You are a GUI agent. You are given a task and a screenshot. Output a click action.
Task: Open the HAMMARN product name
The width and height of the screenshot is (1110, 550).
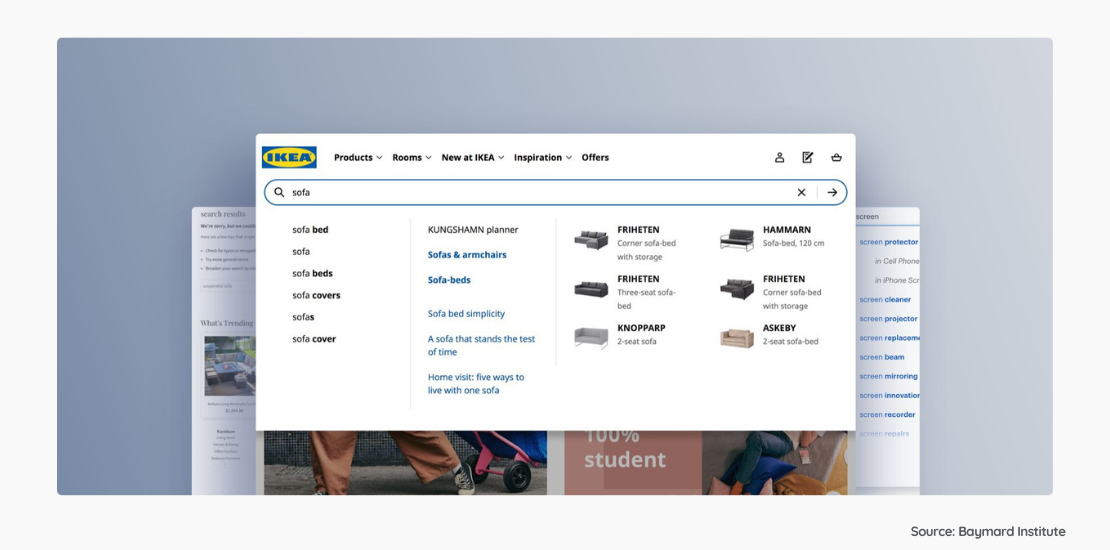point(787,229)
